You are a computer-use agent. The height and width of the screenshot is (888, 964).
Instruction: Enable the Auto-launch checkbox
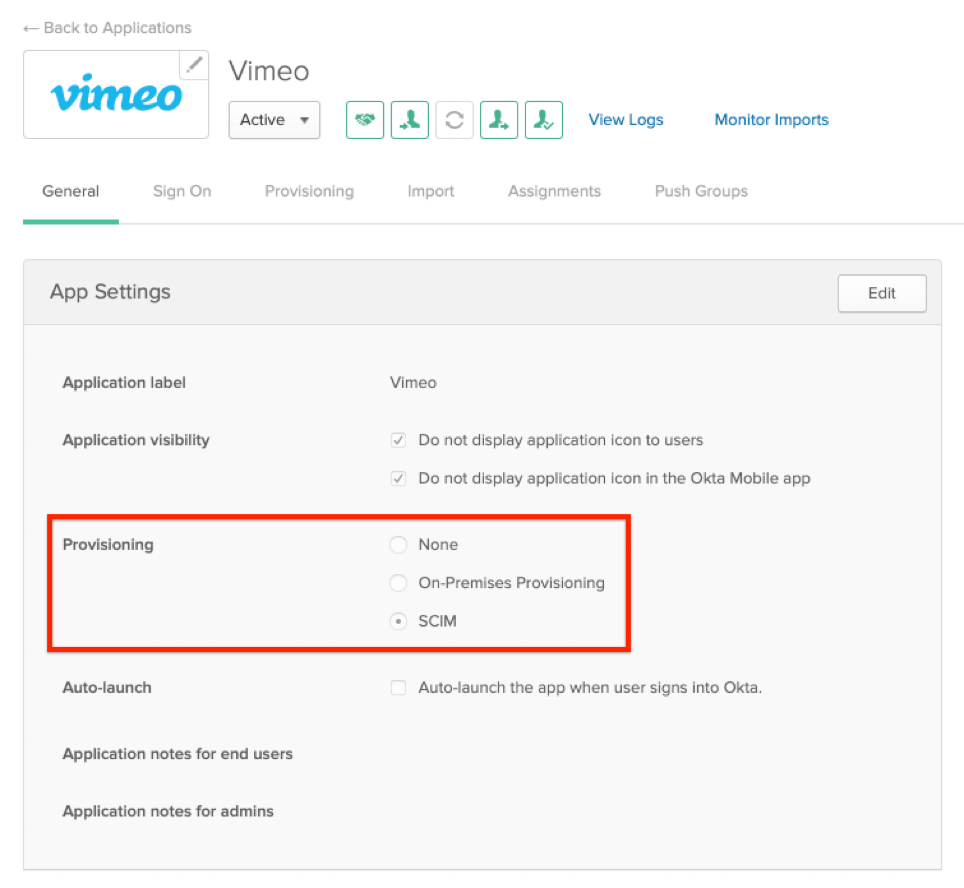point(399,688)
